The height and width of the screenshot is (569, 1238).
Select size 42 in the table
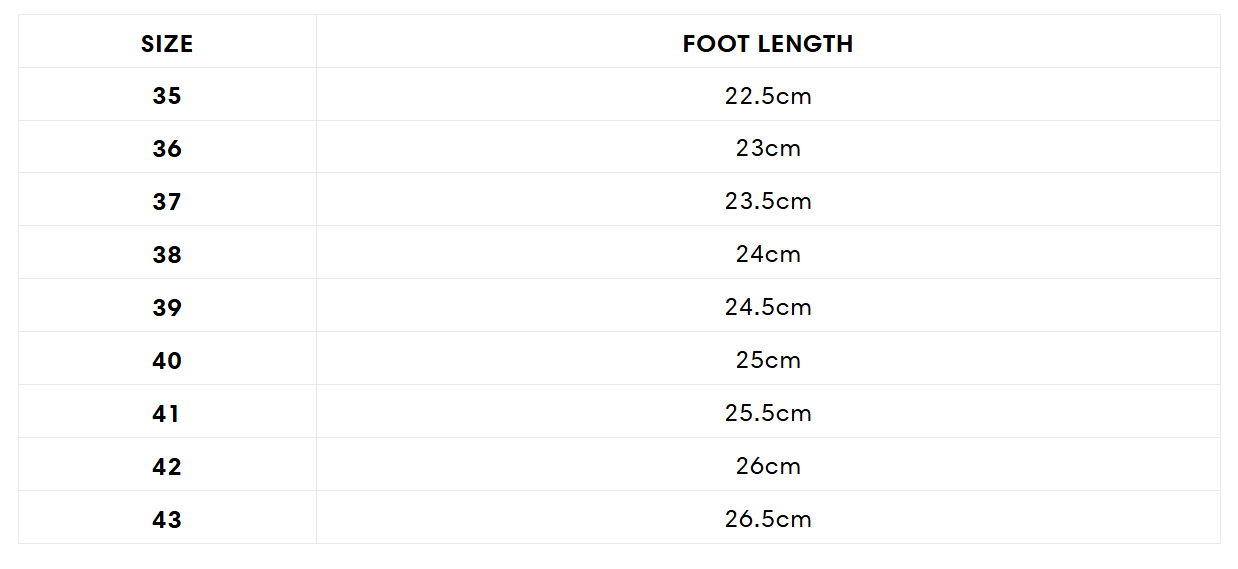[x=167, y=467]
